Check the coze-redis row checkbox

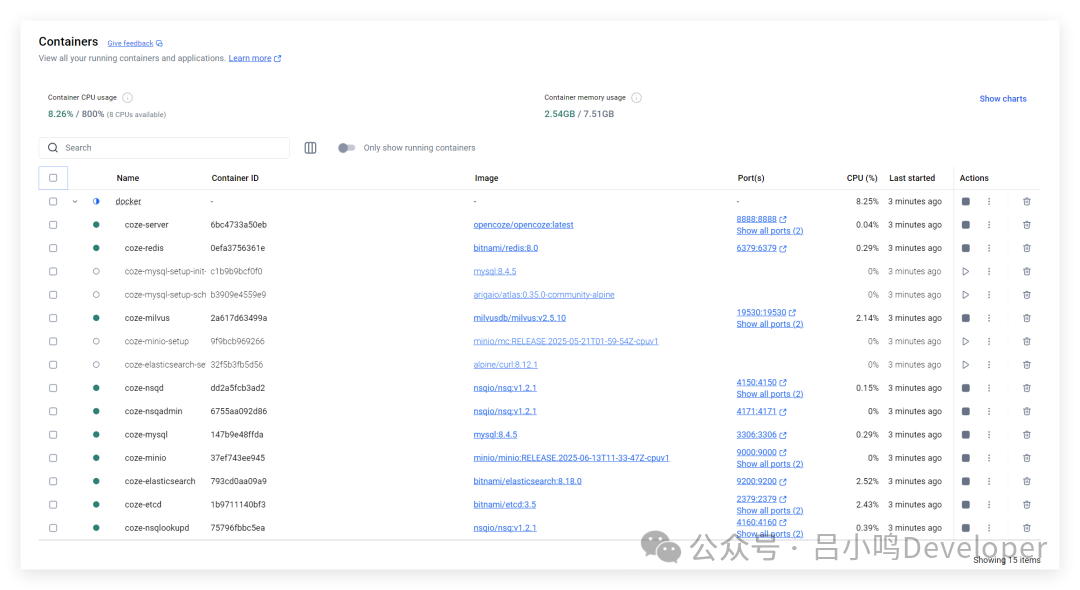coord(53,249)
